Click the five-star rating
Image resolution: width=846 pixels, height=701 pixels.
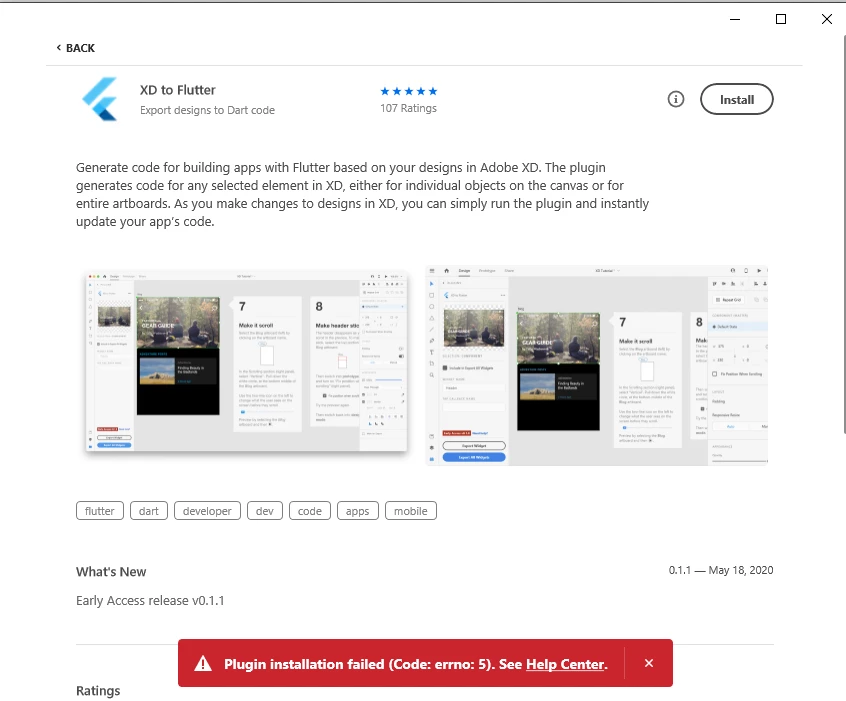tap(408, 91)
